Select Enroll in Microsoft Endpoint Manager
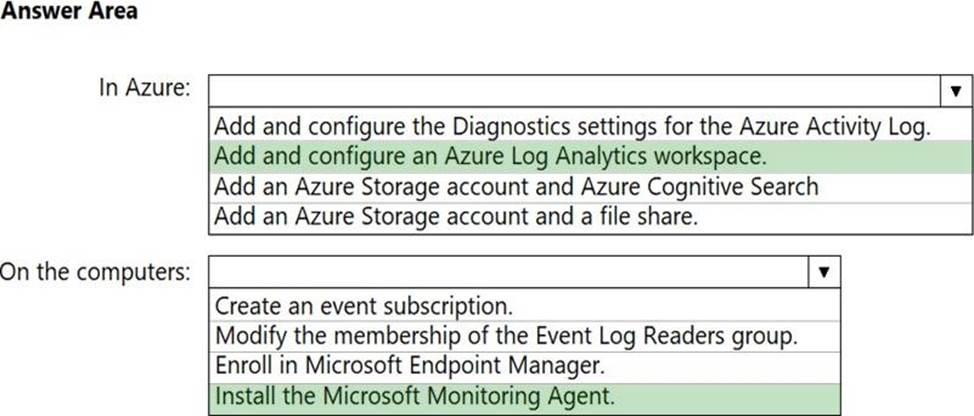The height and width of the screenshot is (416, 974). point(525,366)
